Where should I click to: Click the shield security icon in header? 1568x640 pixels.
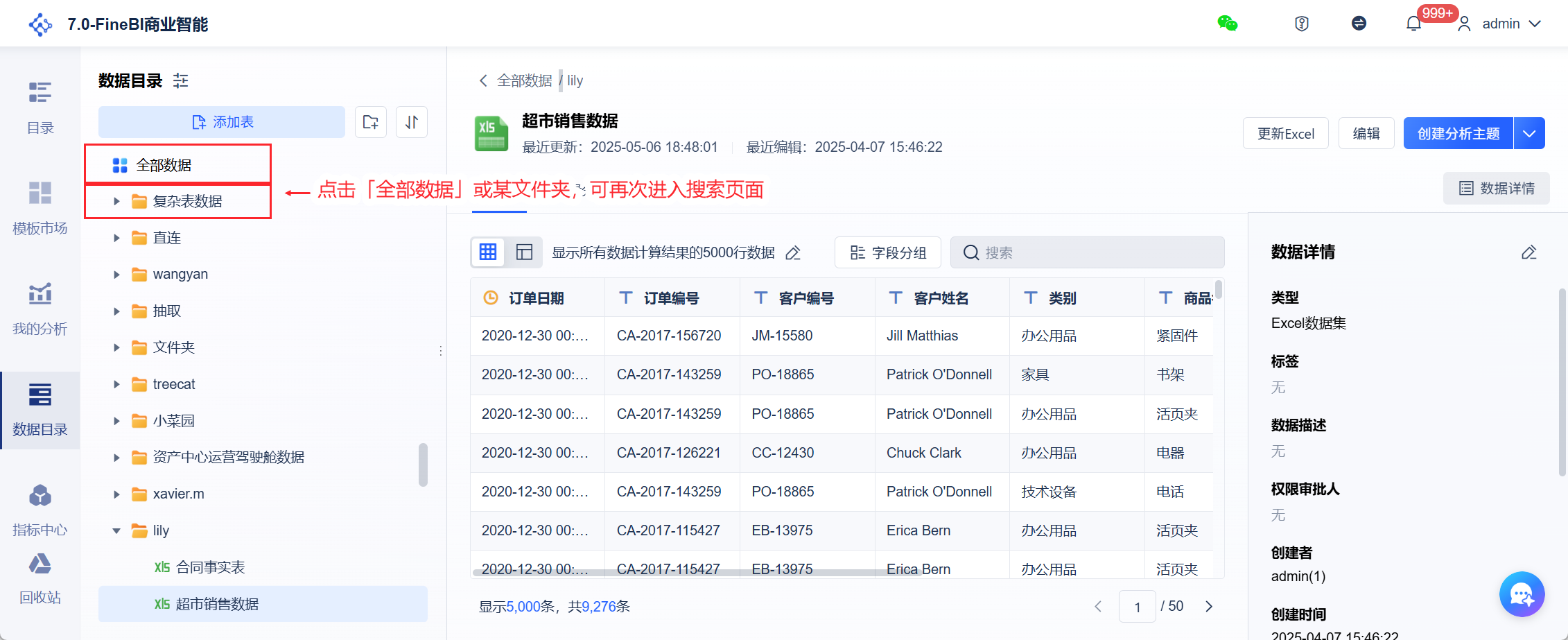click(x=1302, y=24)
